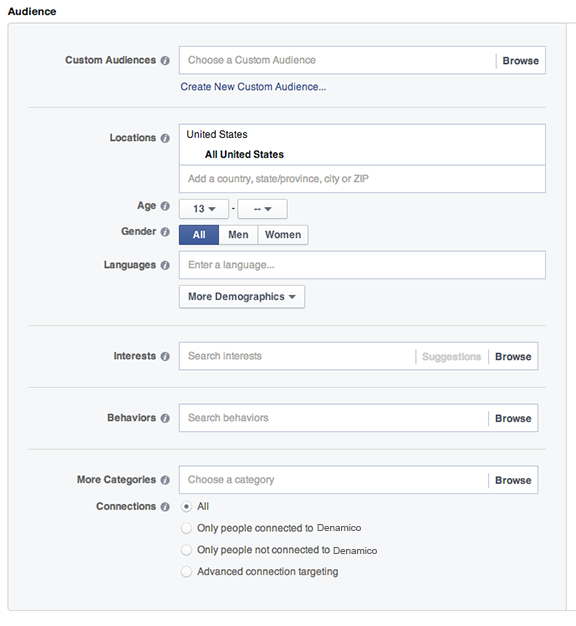Click info icon beside Interests label
This screenshot has height=626, width=576.
(165, 356)
